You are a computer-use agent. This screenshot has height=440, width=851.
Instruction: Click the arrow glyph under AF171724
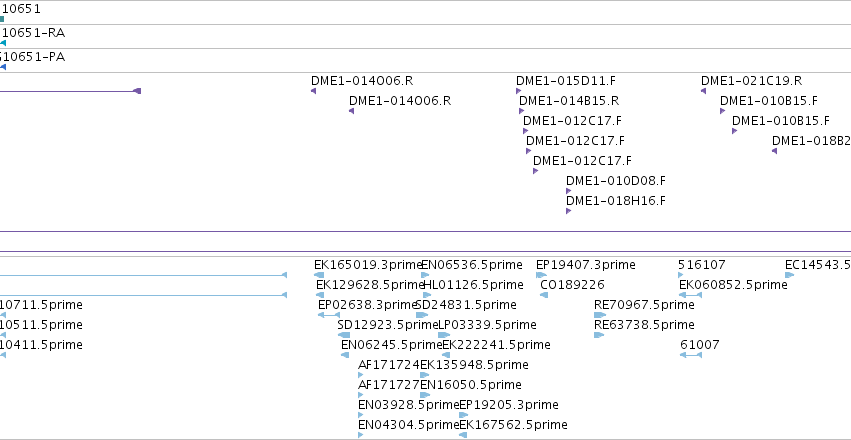[361, 375]
